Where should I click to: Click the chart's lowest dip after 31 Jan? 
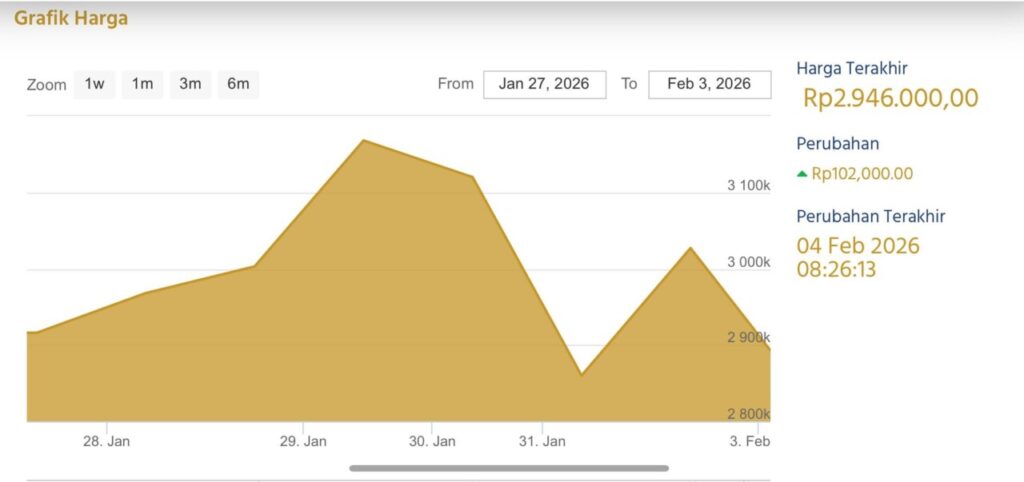pos(581,375)
